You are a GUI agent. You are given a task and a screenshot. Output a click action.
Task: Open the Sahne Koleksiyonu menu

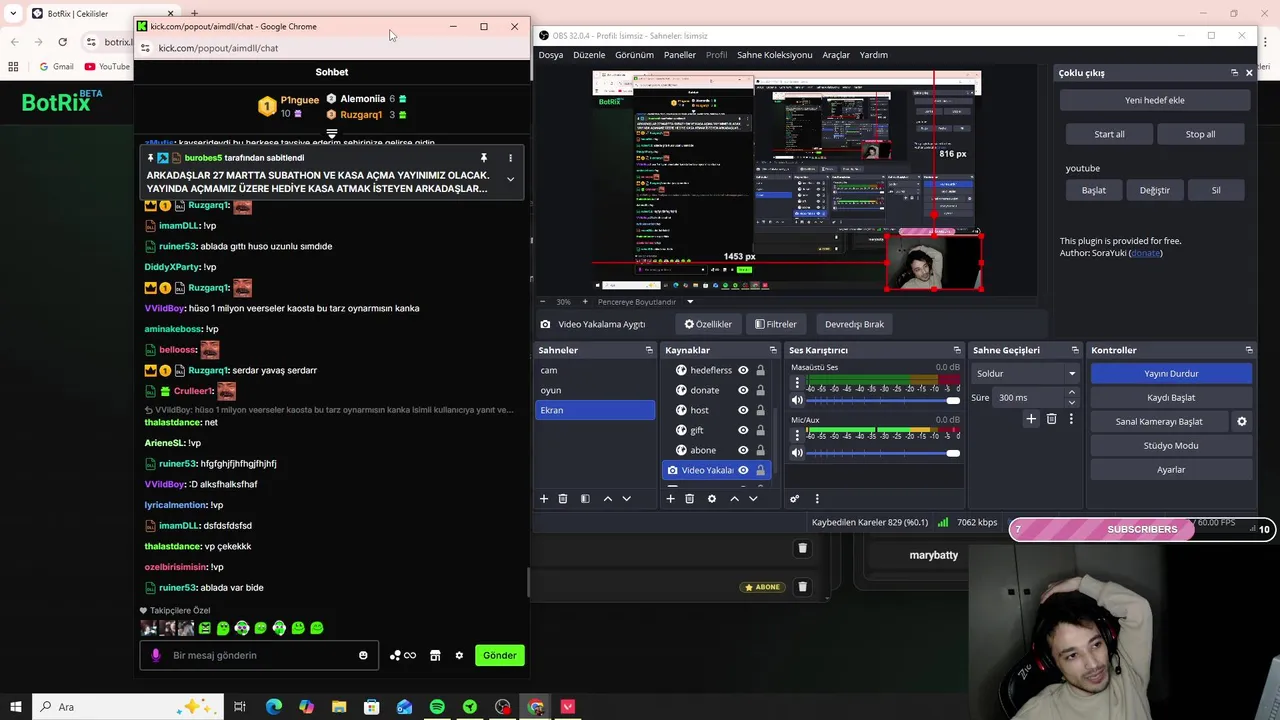(775, 55)
